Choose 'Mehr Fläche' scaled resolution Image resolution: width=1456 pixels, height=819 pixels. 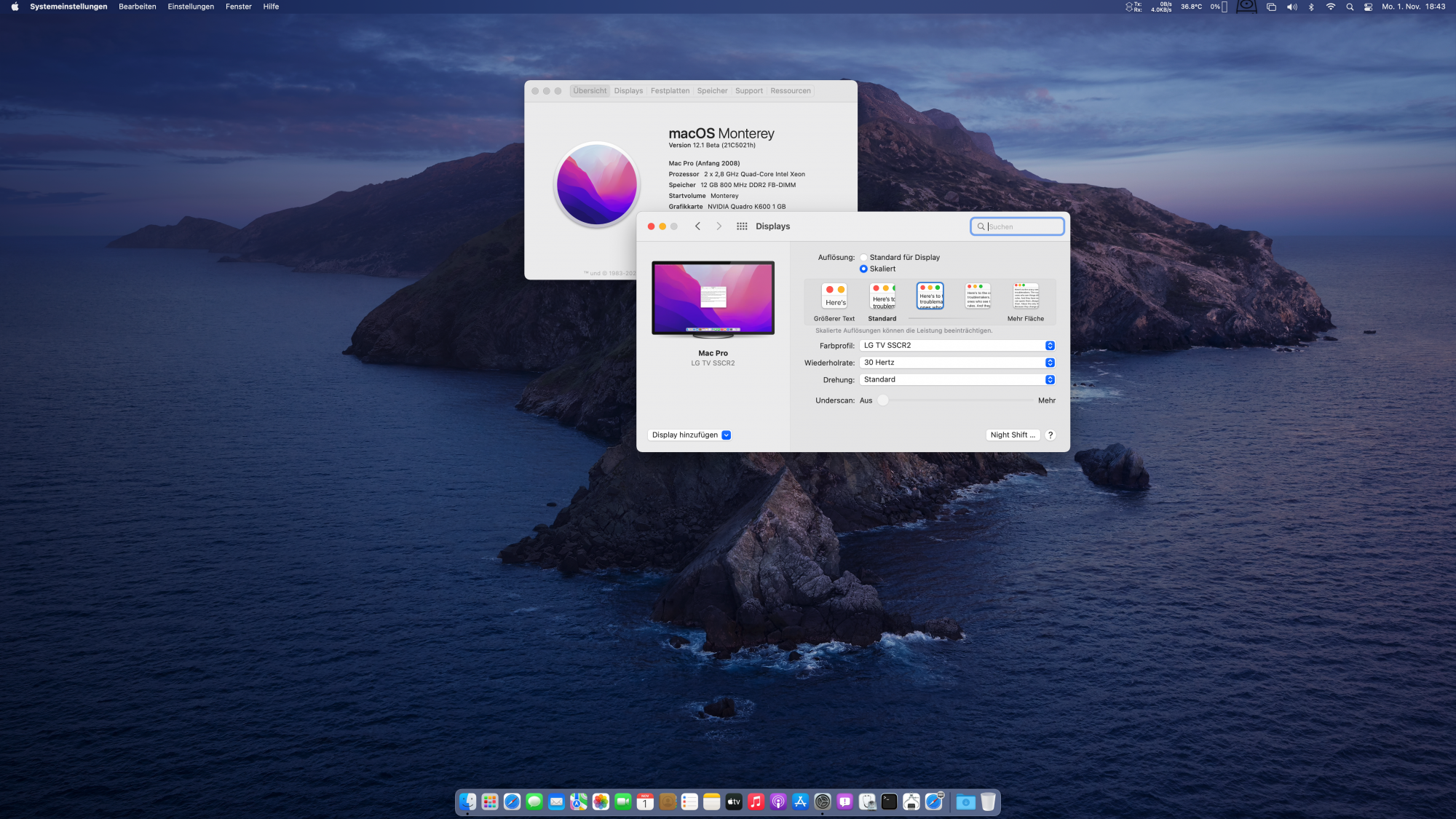[x=1026, y=296]
